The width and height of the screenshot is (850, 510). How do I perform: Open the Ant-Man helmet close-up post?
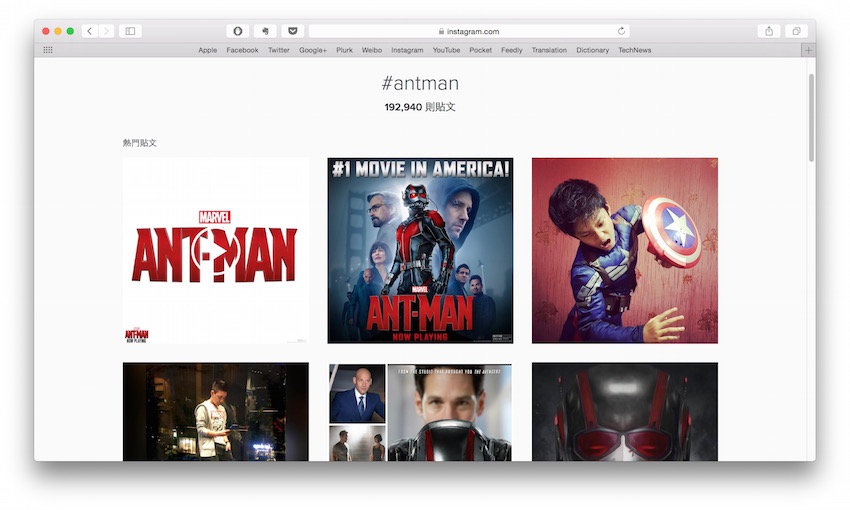624,412
